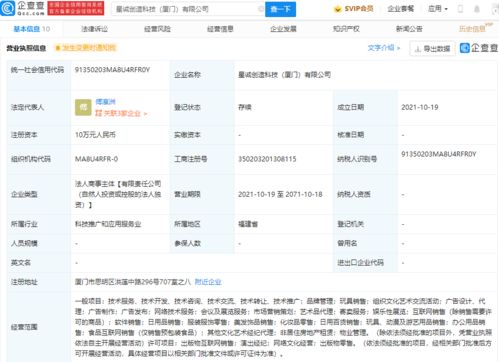
Task: Clear the search field with the X icon
Action: point(261,9)
